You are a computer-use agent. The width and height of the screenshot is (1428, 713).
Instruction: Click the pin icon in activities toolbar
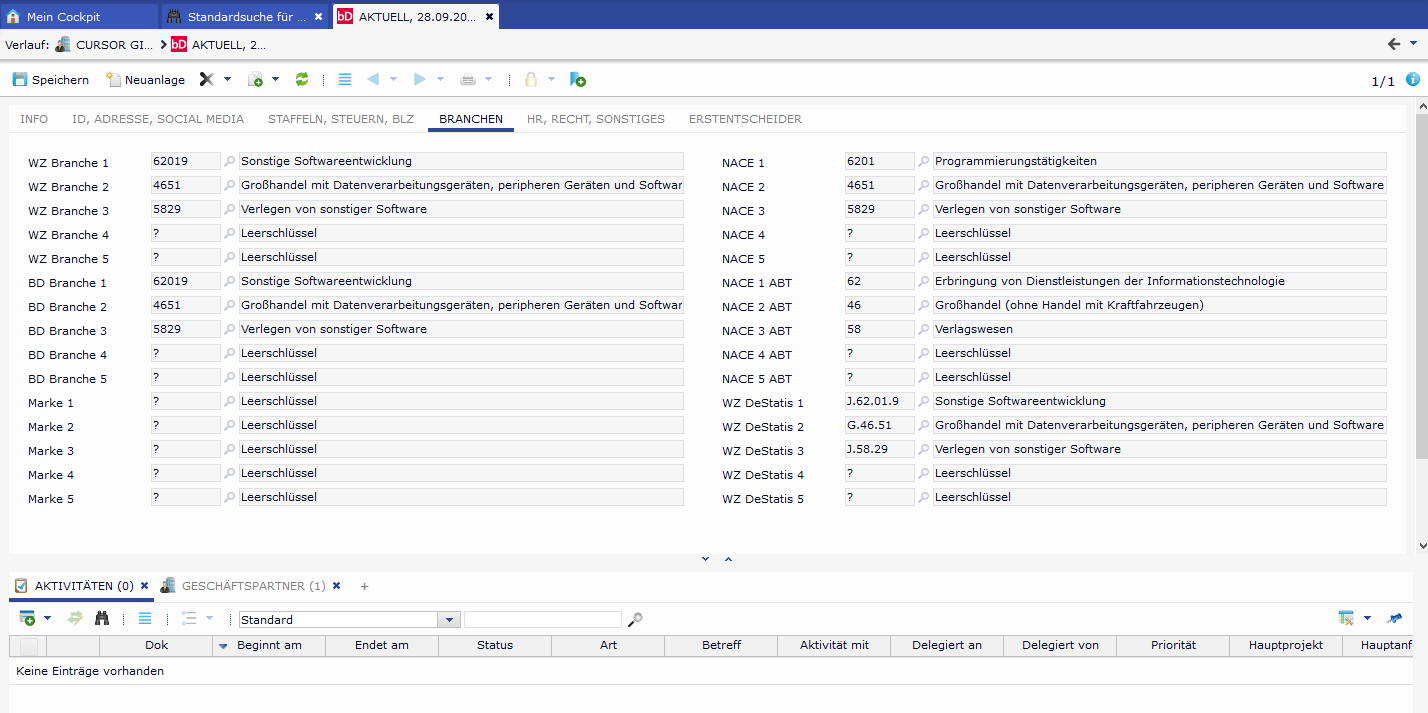(x=1395, y=619)
